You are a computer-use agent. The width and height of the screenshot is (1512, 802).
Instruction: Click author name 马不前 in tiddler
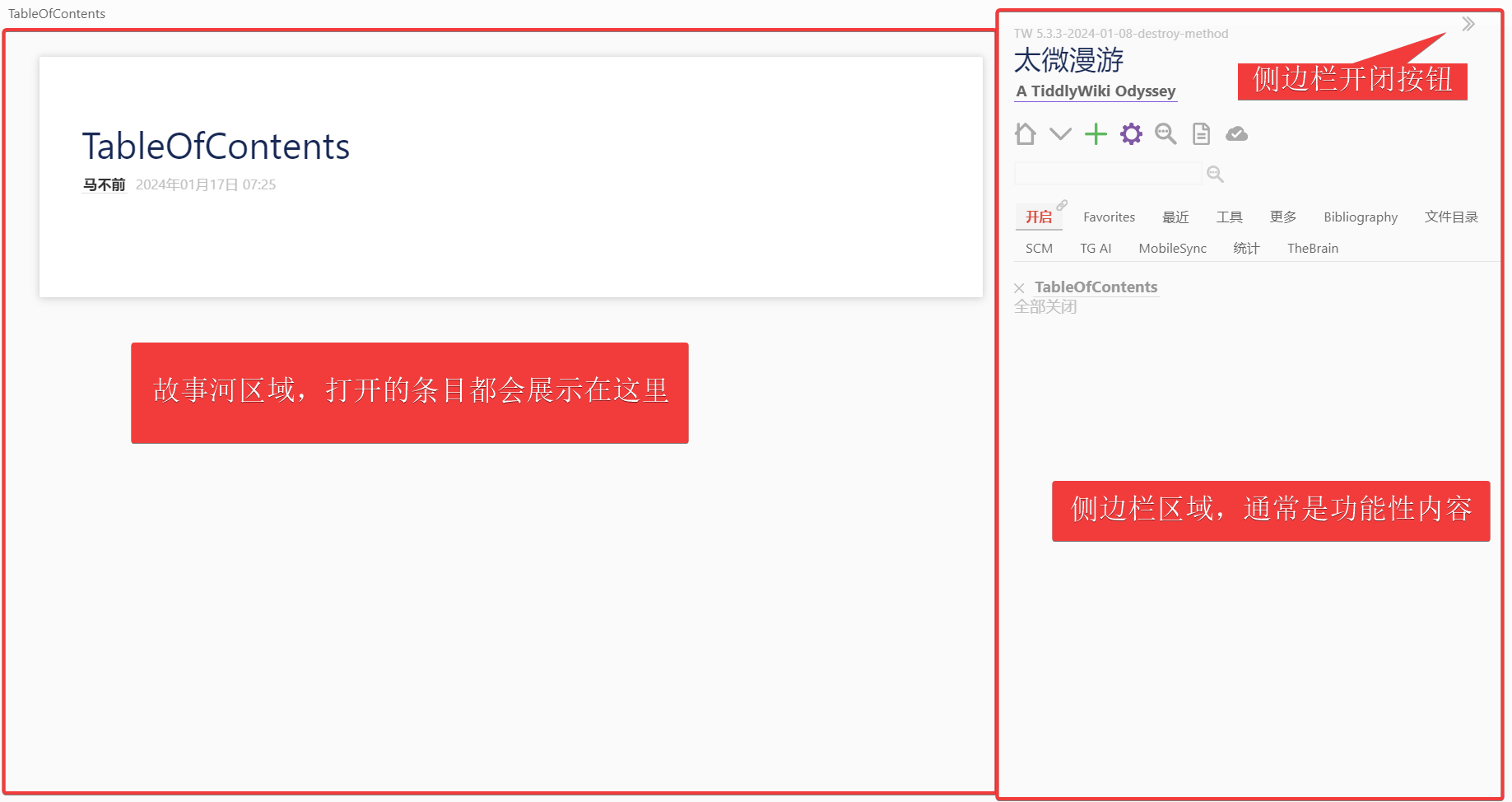[104, 184]
